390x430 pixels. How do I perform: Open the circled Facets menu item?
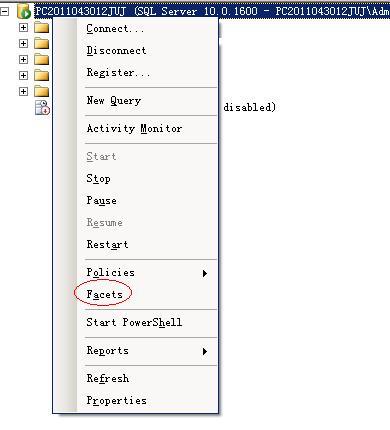[104, 295]
